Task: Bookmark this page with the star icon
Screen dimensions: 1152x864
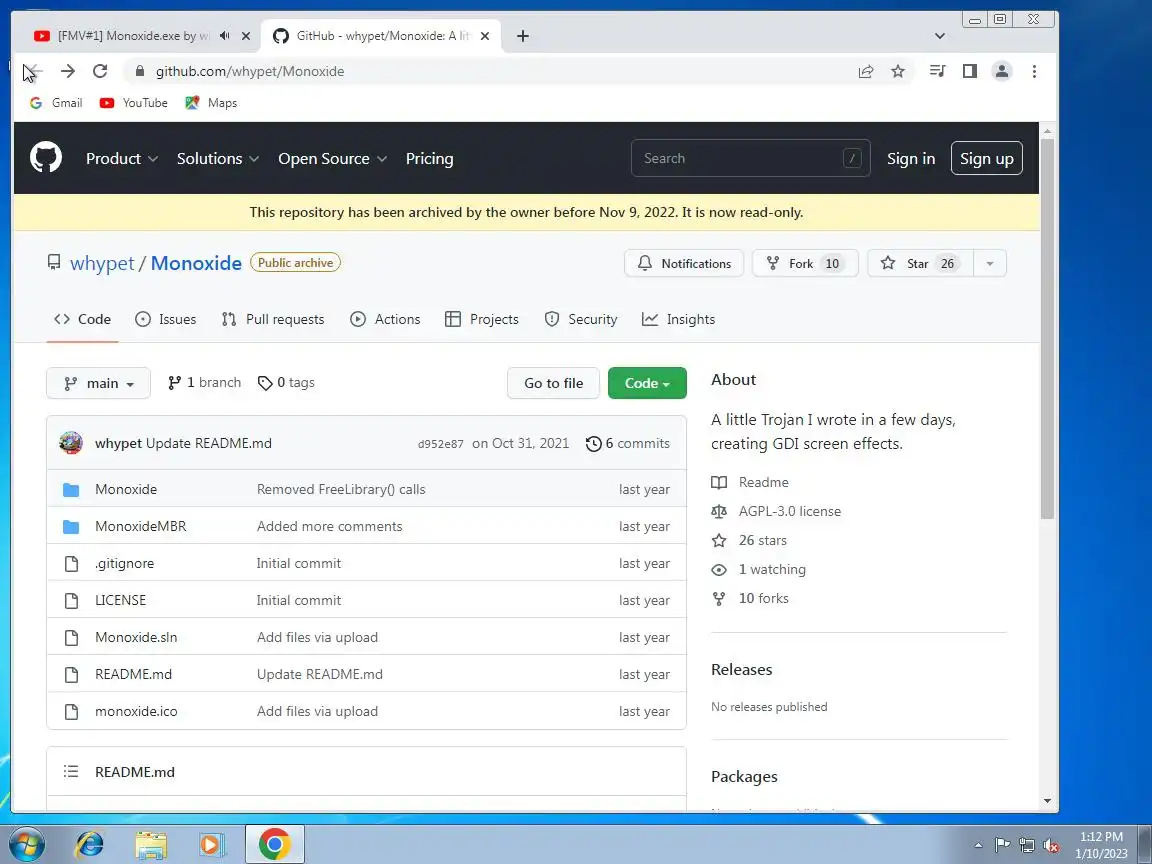Action: click(898, 71)
